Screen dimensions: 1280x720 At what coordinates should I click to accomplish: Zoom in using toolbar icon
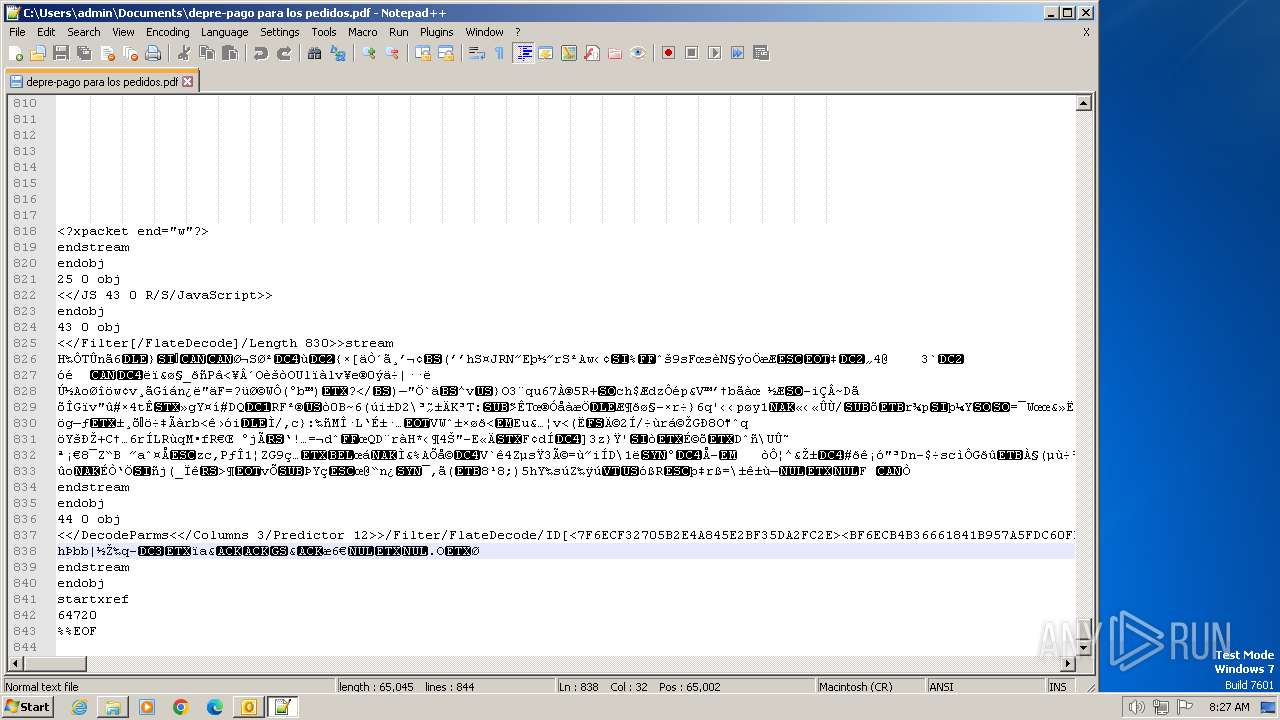369,53
